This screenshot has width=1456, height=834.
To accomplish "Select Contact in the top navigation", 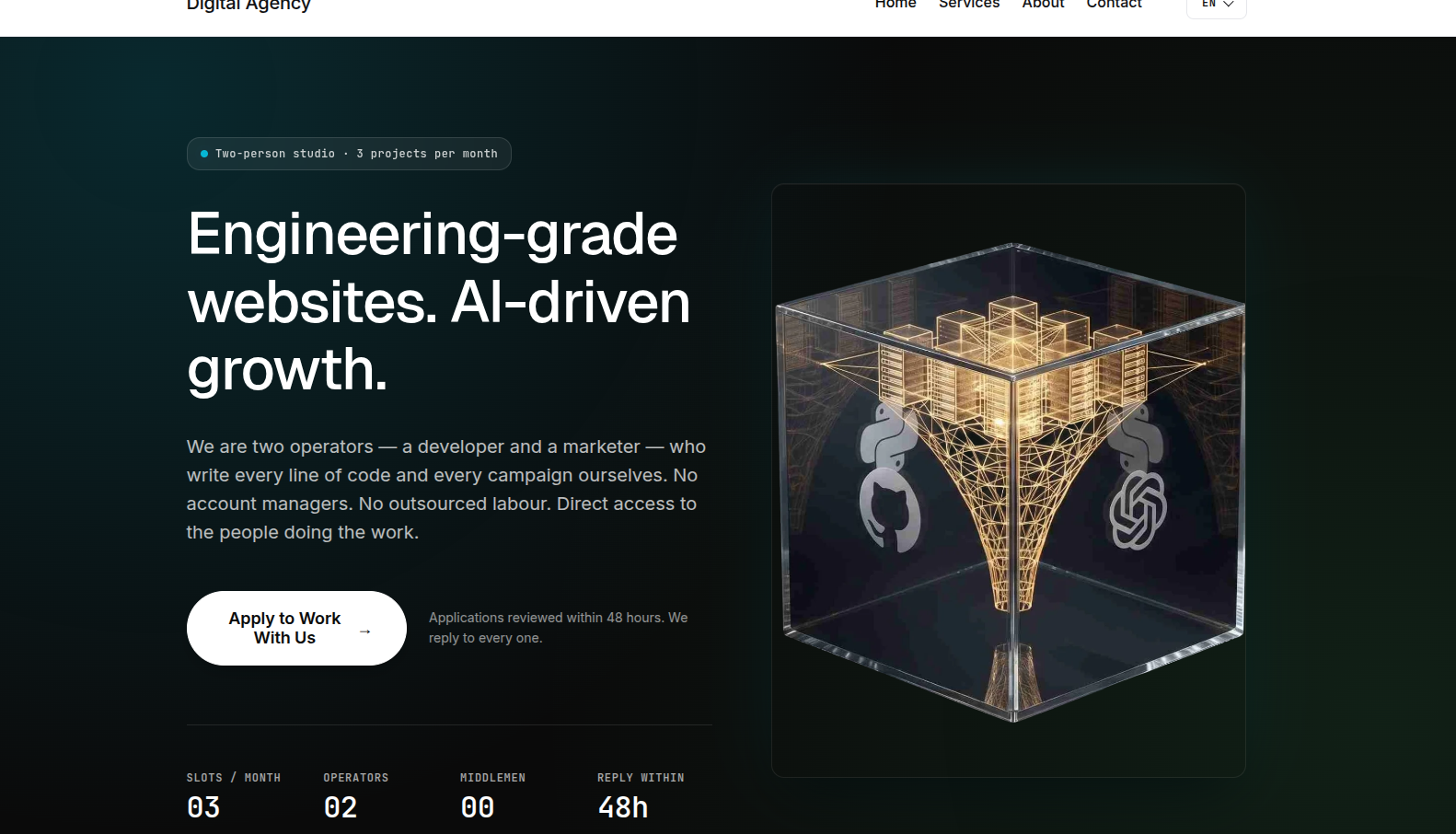I will click(x=1114, y=5).
